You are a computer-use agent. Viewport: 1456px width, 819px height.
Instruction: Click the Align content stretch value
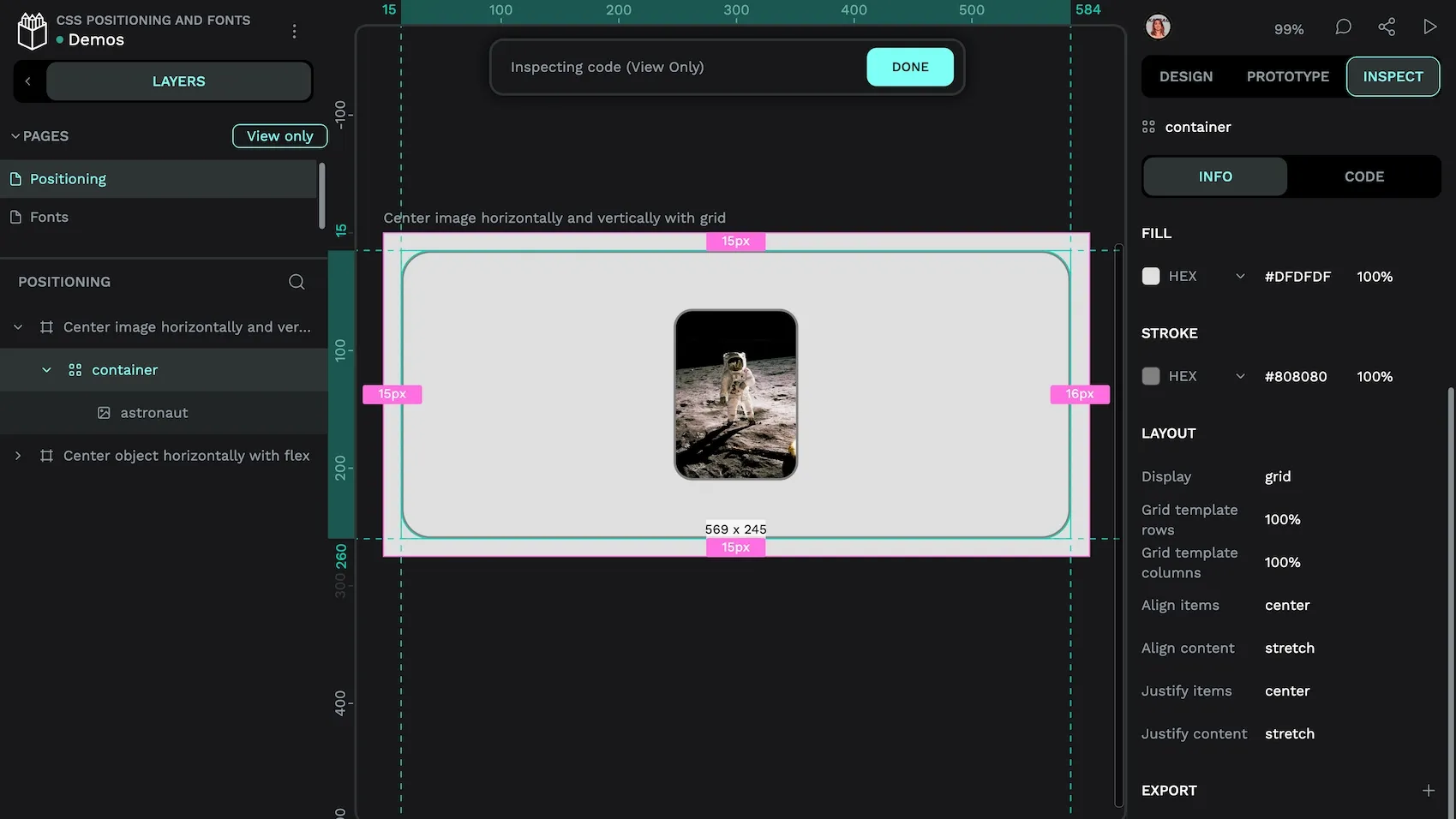tap(1290, 648)
